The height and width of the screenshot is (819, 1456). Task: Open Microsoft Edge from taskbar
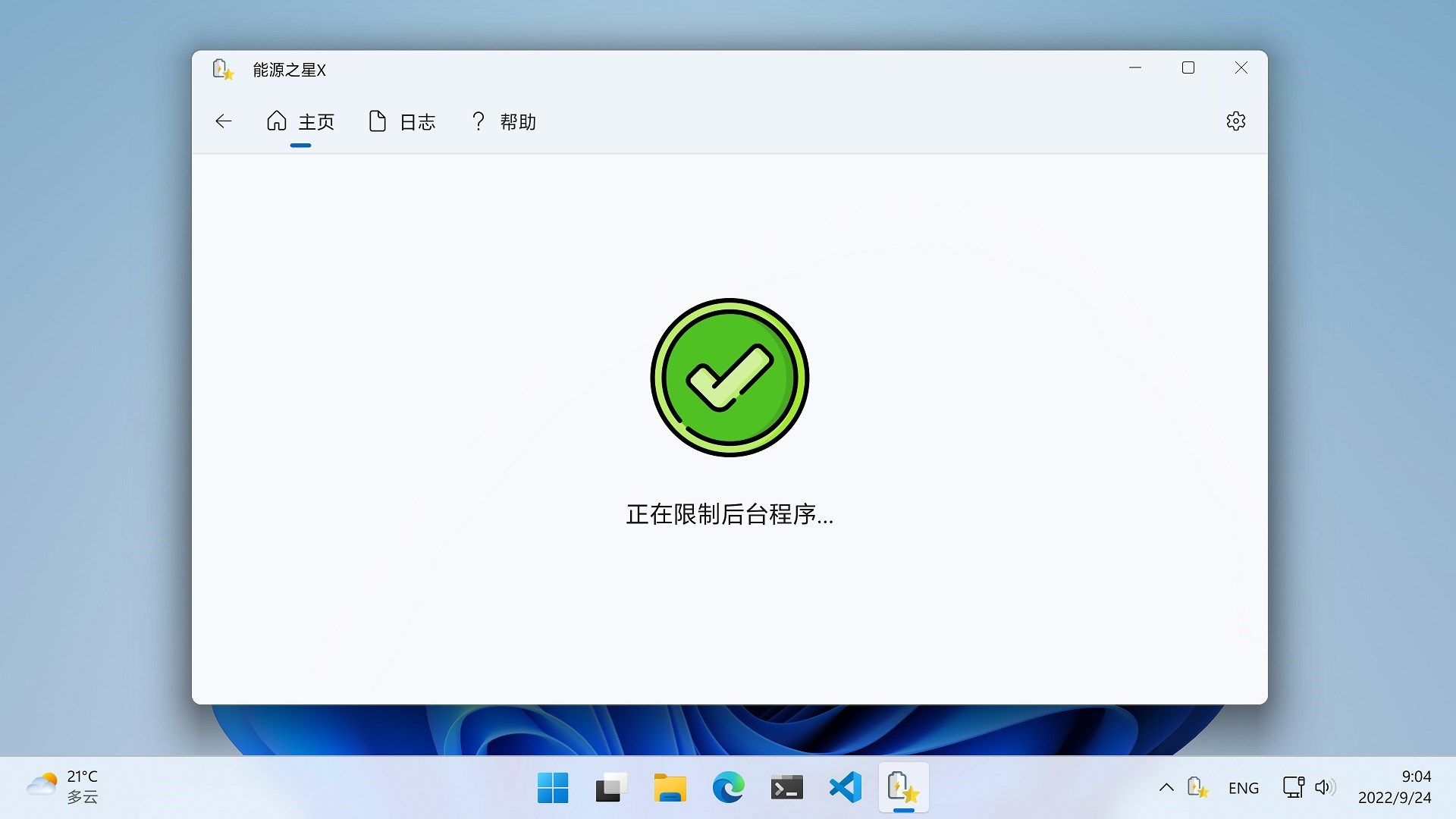pyautogui.click(x=728, y=788)
